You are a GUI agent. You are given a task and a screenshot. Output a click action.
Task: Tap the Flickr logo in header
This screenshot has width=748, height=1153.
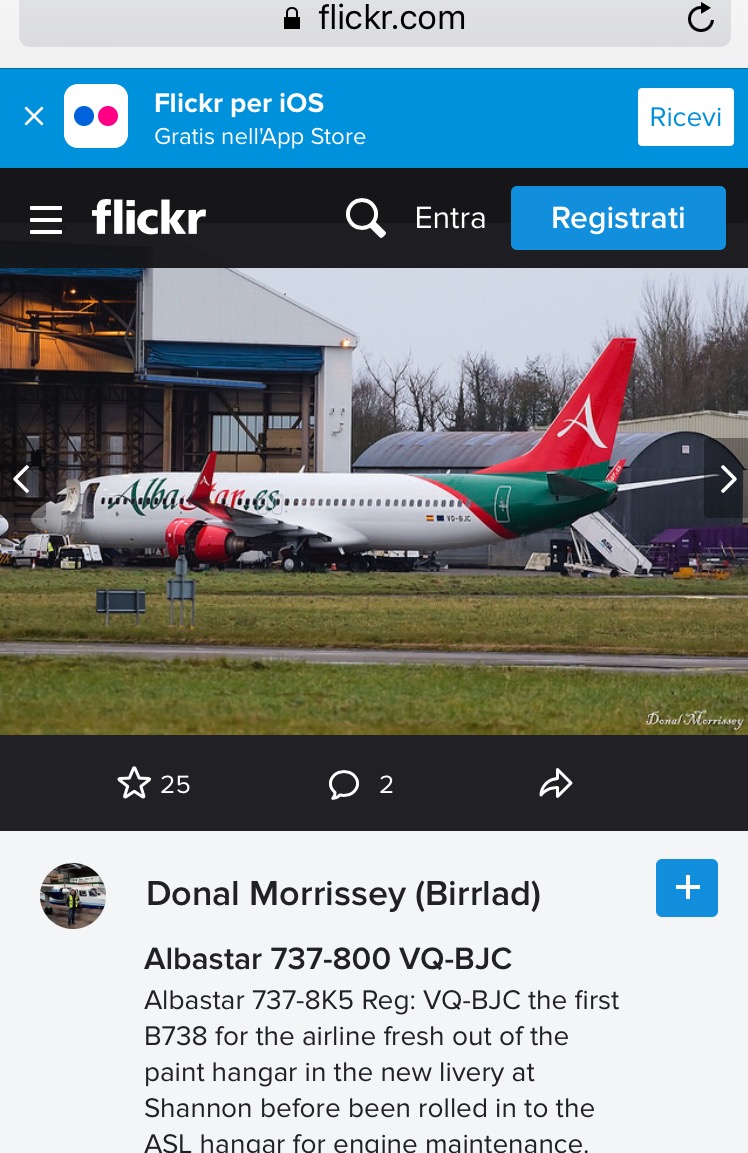coord(149,218)
